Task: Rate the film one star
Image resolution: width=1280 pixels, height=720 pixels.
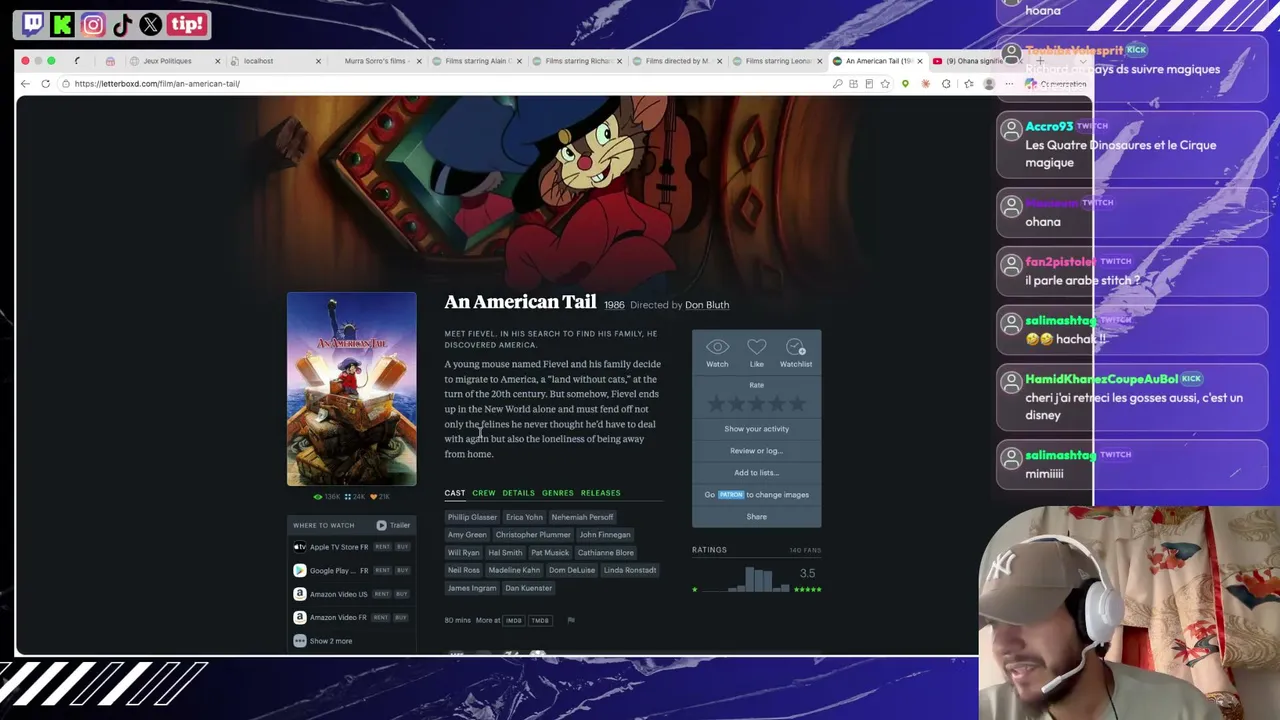Action: (715, 404)
